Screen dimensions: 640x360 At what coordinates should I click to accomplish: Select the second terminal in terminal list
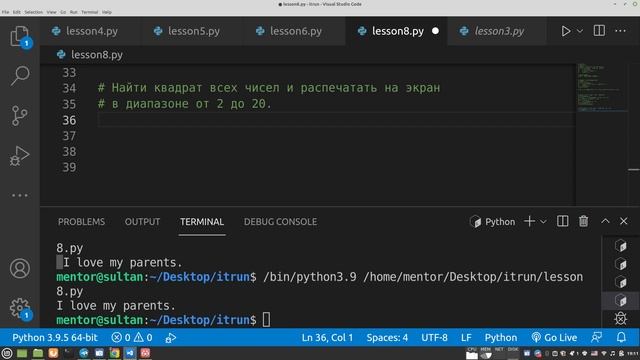621,264
